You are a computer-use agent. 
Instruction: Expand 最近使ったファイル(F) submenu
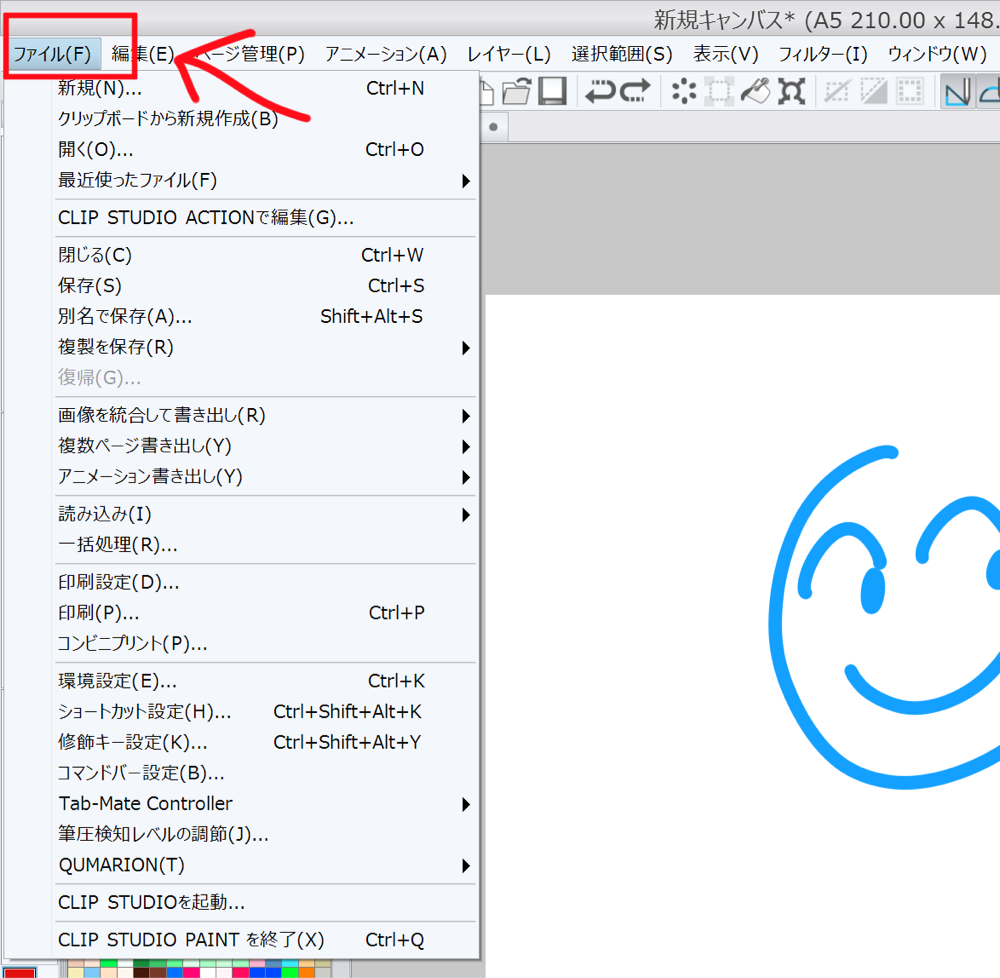click(266, 180)
